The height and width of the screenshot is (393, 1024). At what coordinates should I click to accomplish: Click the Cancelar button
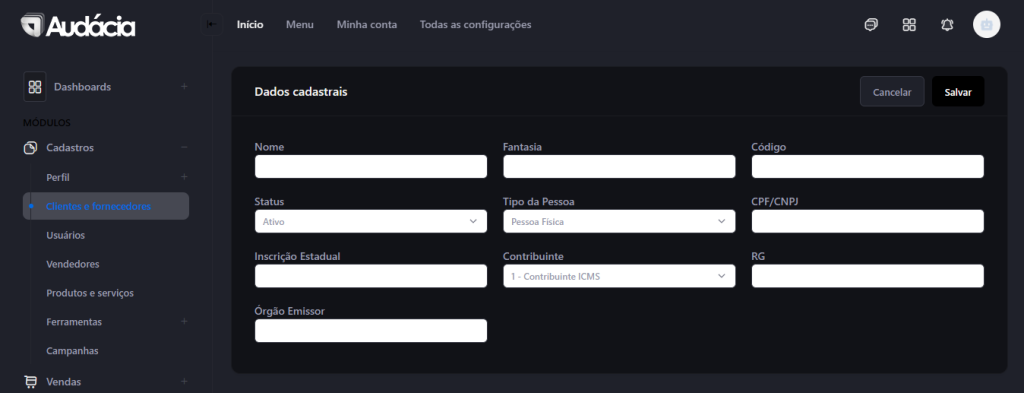pos(892,92)
